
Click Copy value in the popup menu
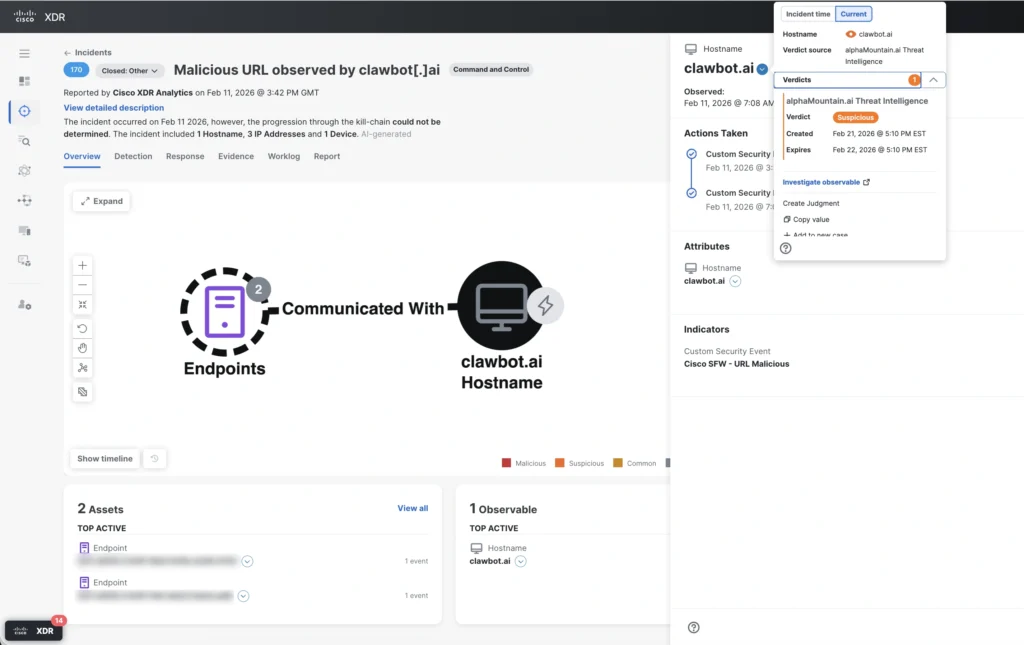pyautogui.click(x=810, y=219)
